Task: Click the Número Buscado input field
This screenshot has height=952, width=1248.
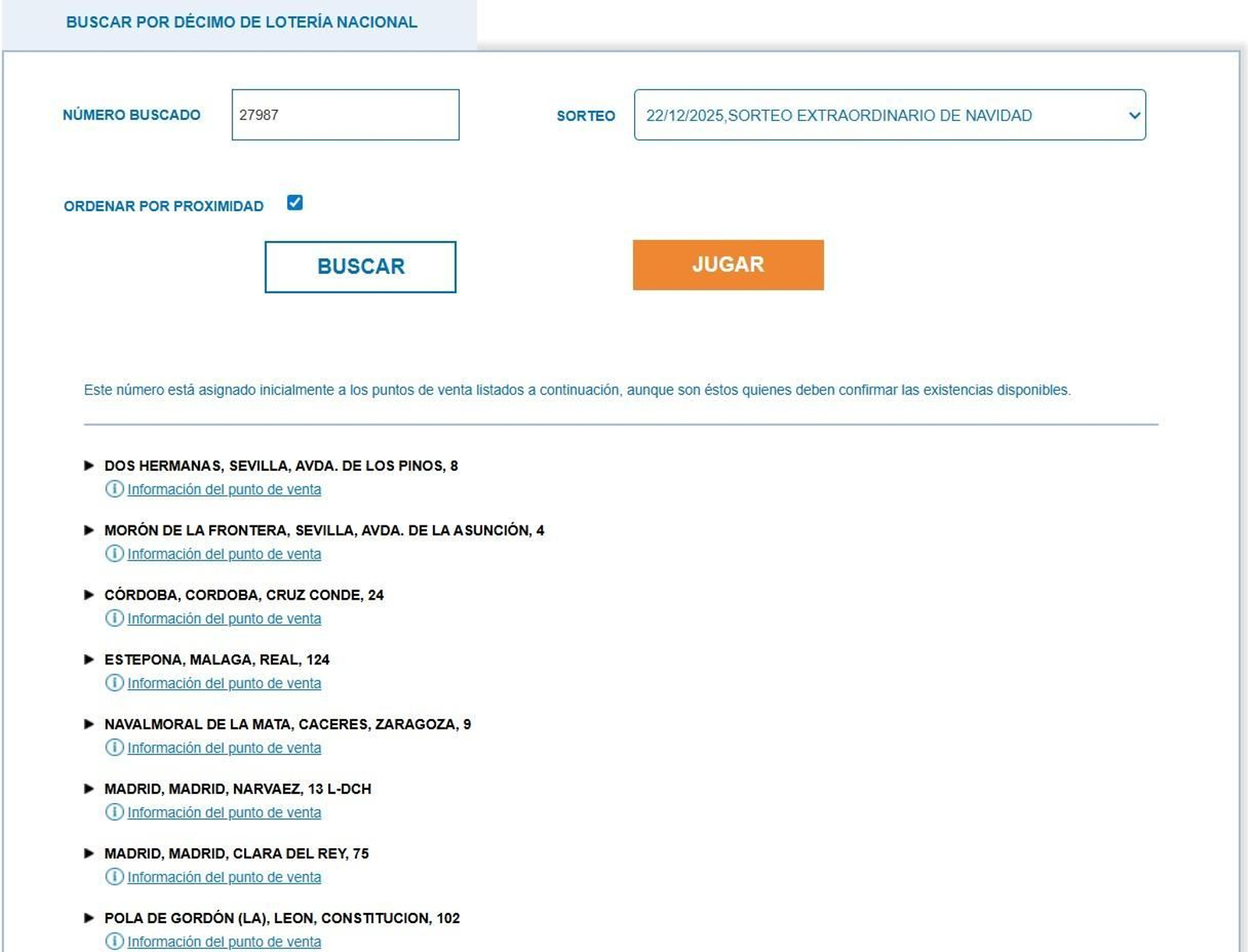Action: click(x=345, y=115)
